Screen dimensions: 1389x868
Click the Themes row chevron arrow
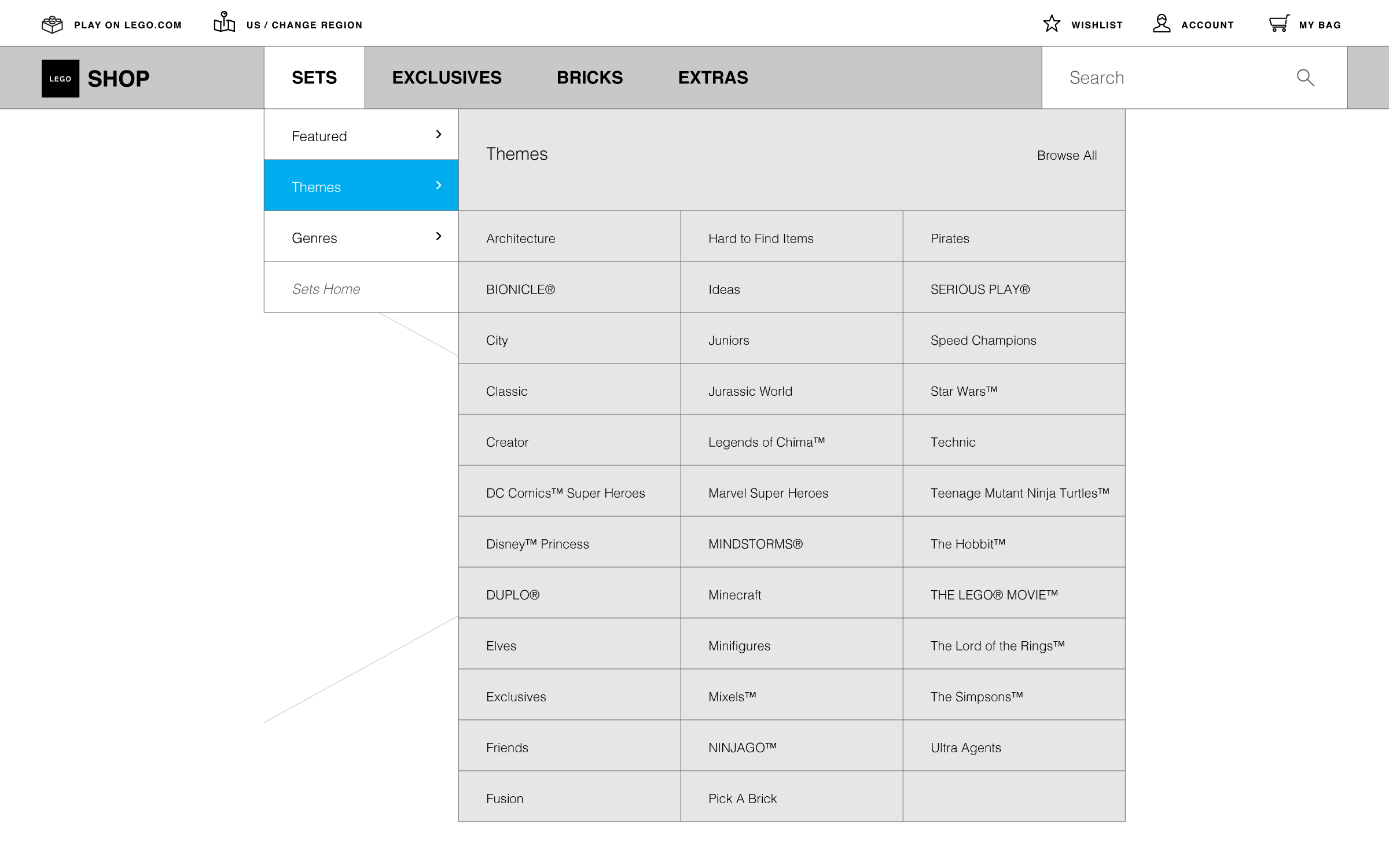(x=438, y=186)
